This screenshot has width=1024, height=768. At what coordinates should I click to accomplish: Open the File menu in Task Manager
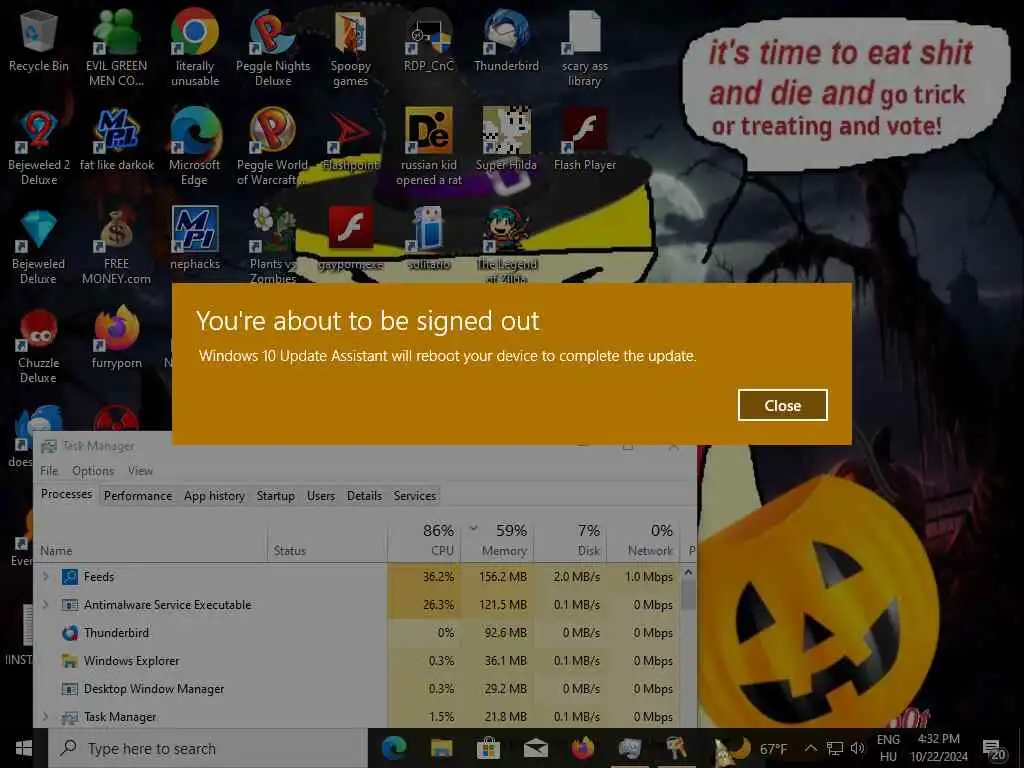(49, 471)
